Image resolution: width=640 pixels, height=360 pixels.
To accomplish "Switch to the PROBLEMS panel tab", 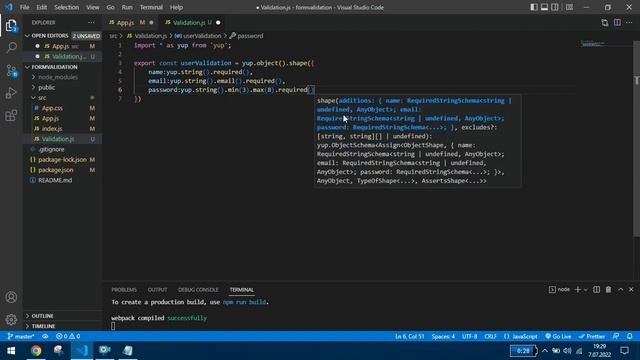I will (124, 289).
